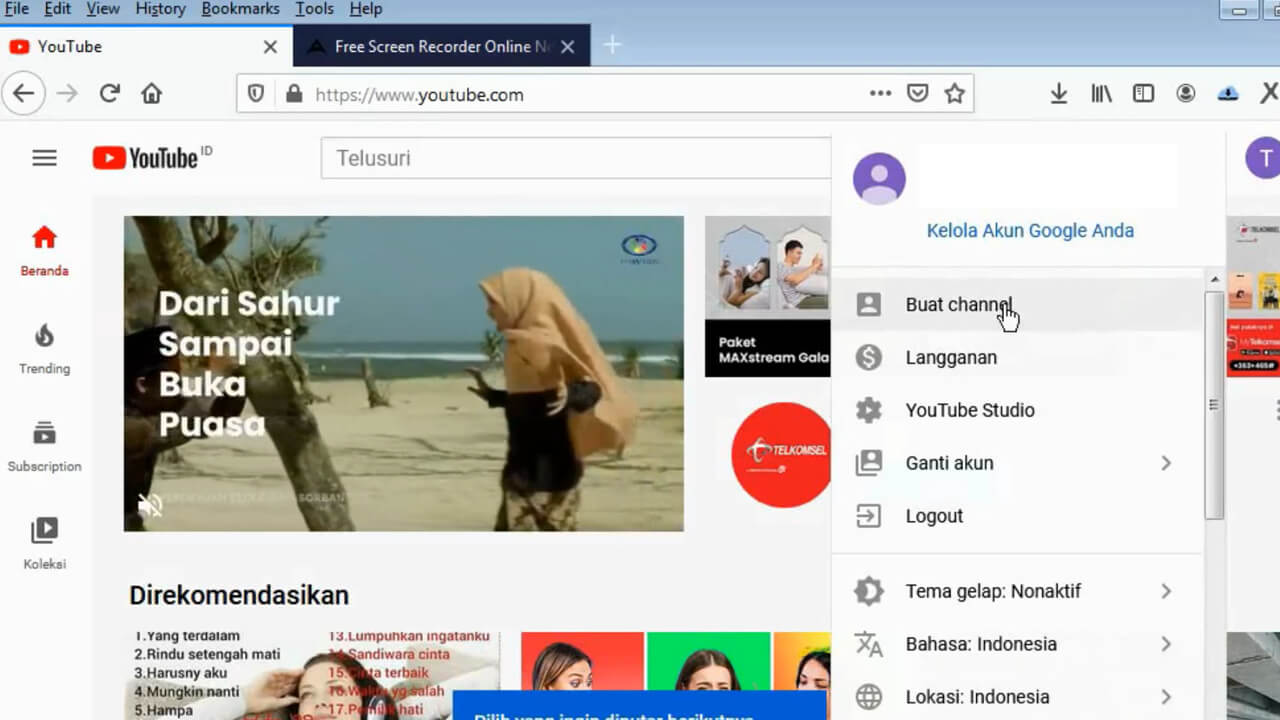
Task: Expand Lokasi: Indonesia option
Action: pyautogui.click(x=1017, y=698)
